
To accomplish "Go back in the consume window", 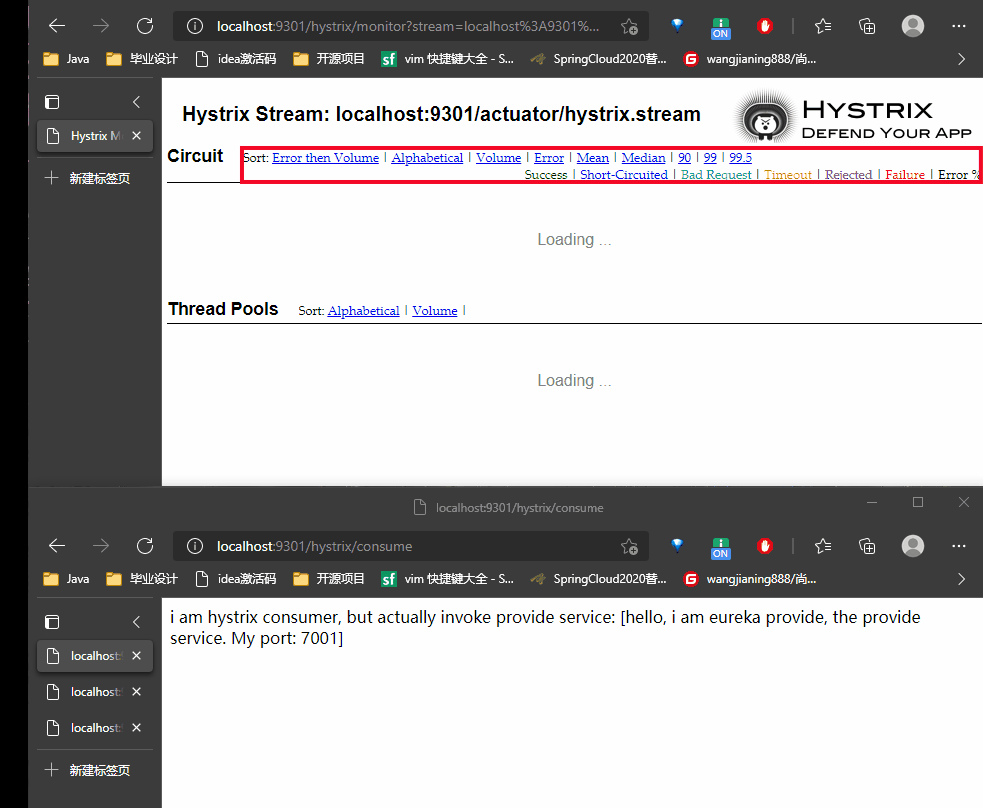I will [57, 546].
